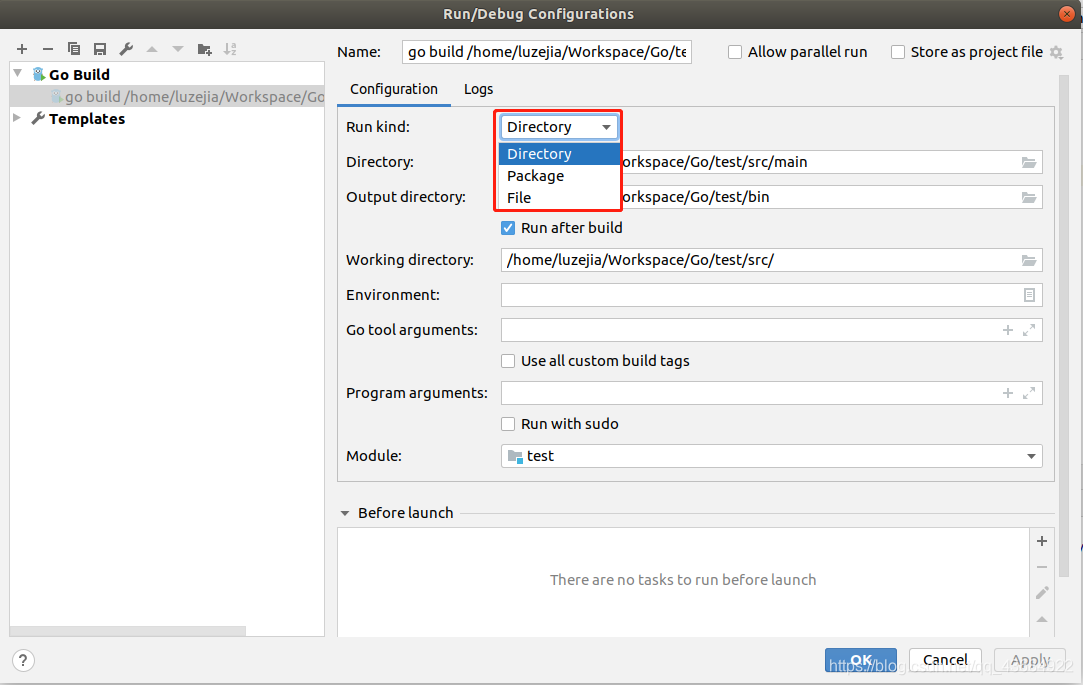Expand the Program arguments field
The height and width of the screenshot is (685, 1083).
pyautogui.click(x=1029, y=393)
